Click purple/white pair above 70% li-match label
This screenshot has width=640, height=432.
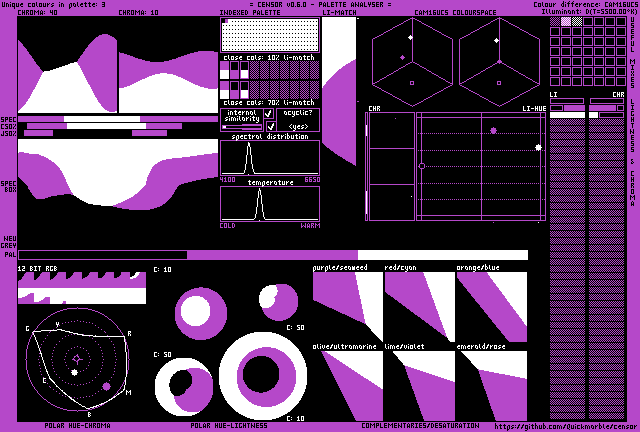(x=224, y=89)
